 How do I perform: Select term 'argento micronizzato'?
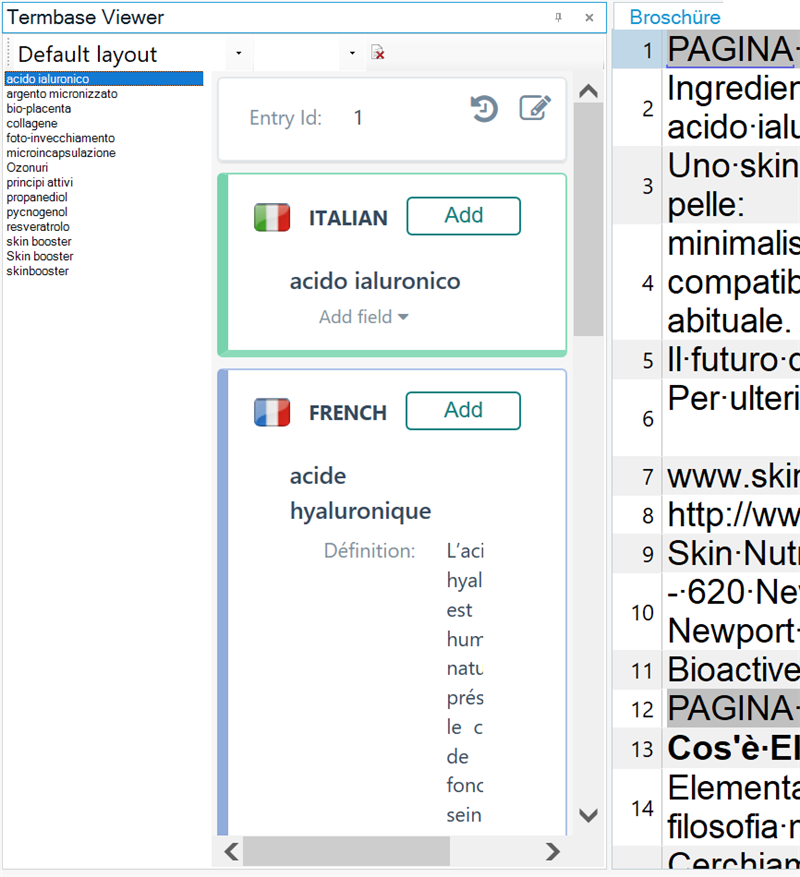tap(62, 94)
